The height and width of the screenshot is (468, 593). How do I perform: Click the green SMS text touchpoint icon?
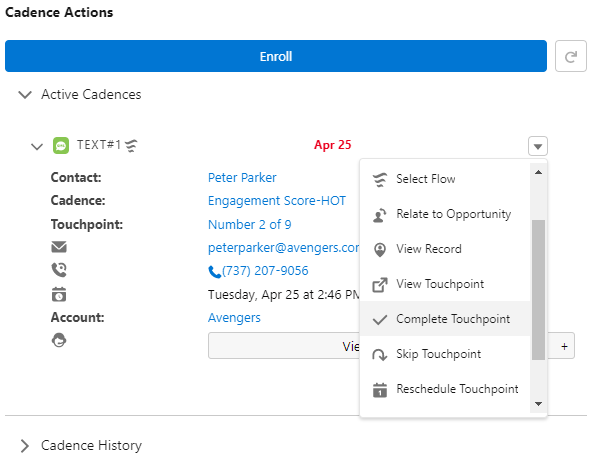(x=61, y=146)
